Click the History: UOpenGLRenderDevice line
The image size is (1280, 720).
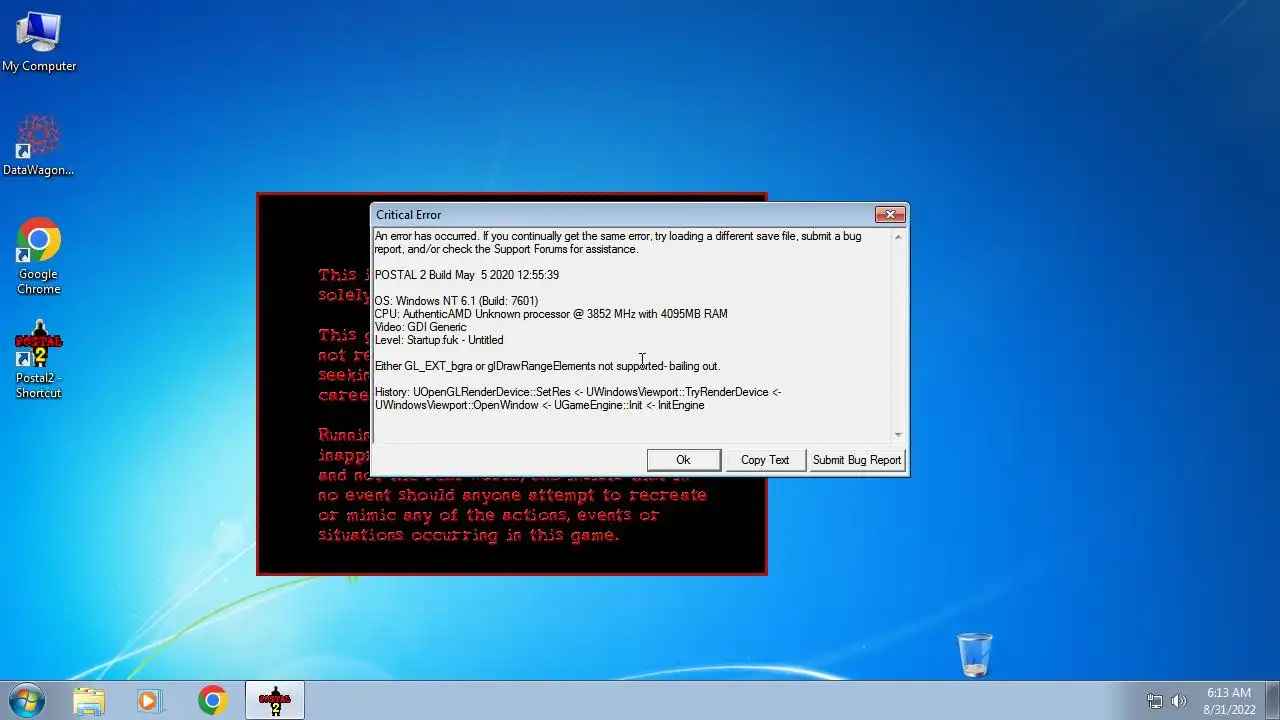click(x=578, y=398)
